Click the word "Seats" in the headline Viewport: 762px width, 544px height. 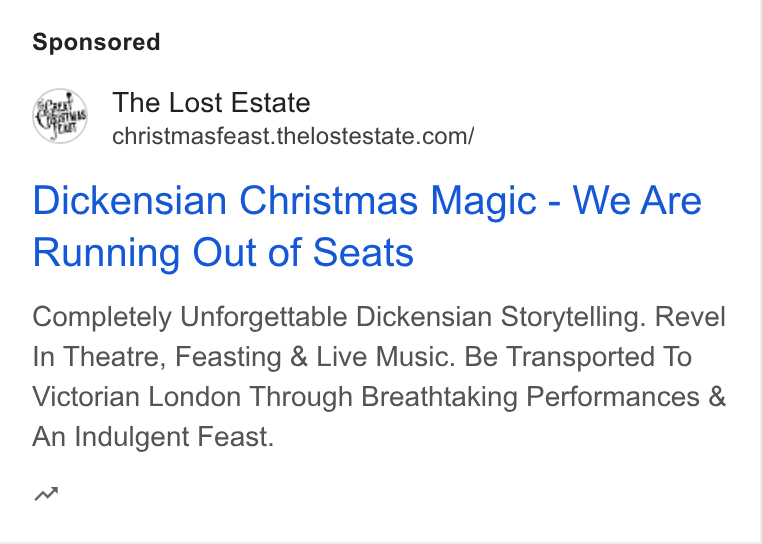click(x=363, y=252)
